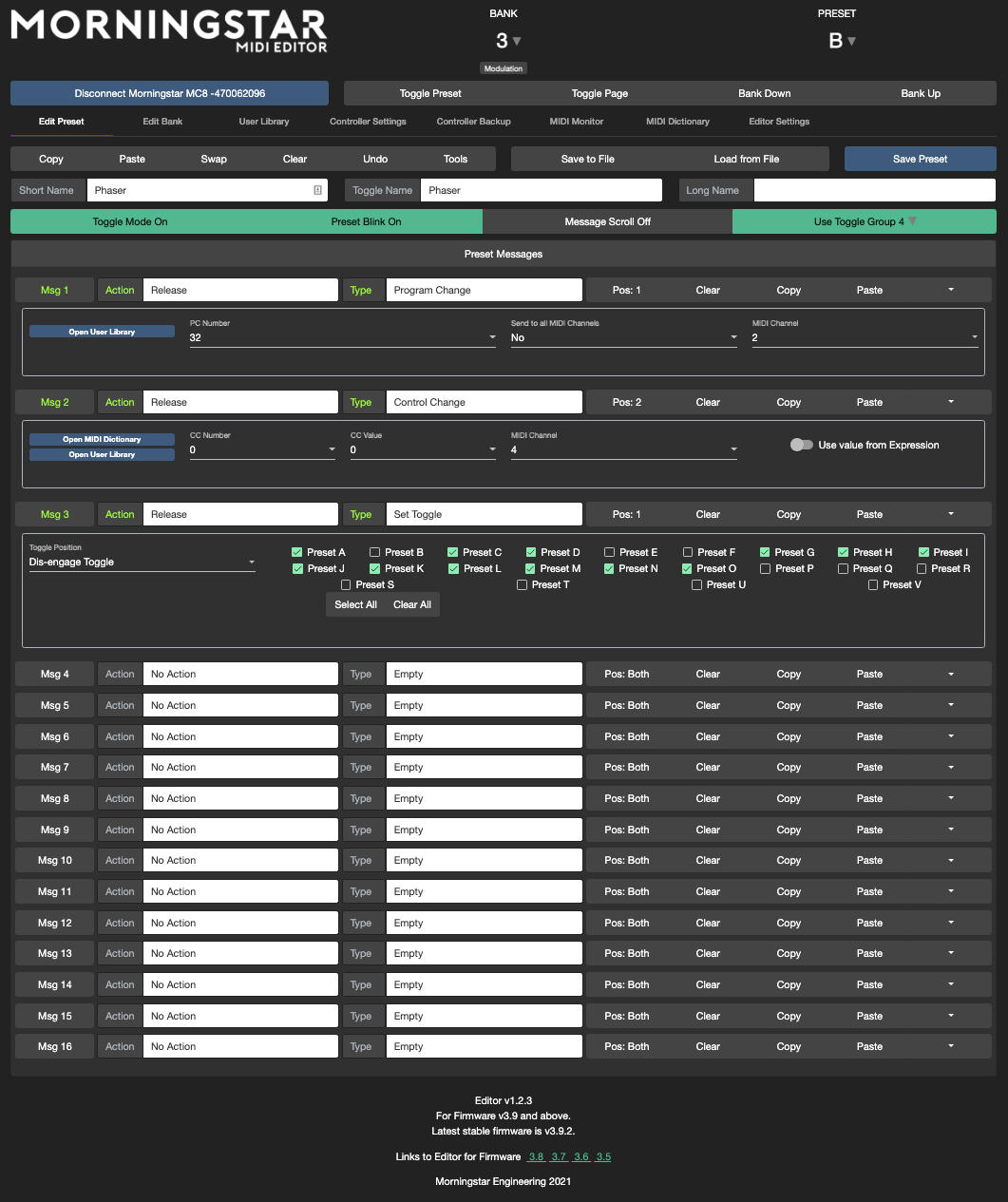1008x1202 pixels.
Task: Expand the Use Toggle Group 4 arrow
Action: coord(913,221)
